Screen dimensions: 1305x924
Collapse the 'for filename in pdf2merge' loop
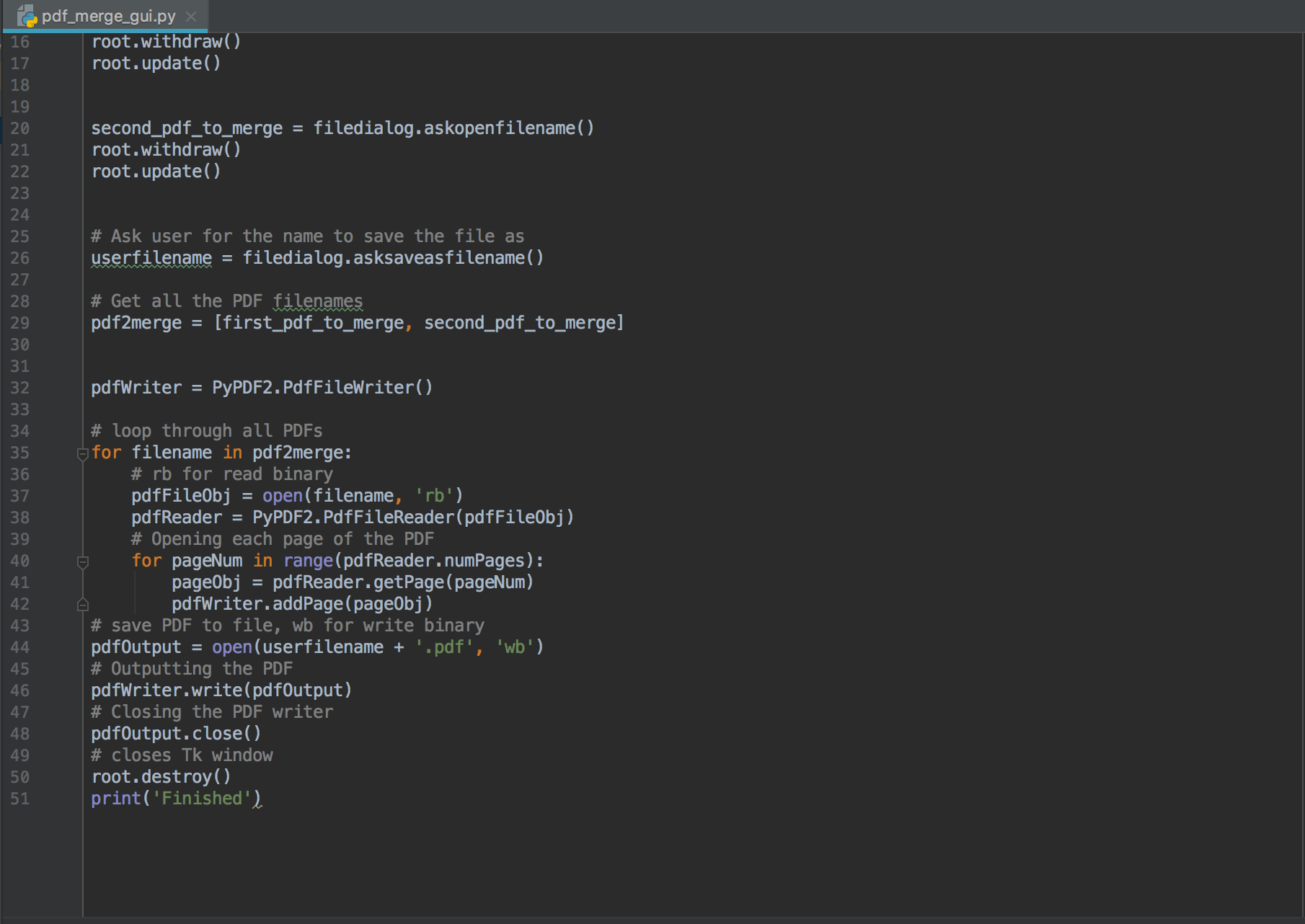83,453
